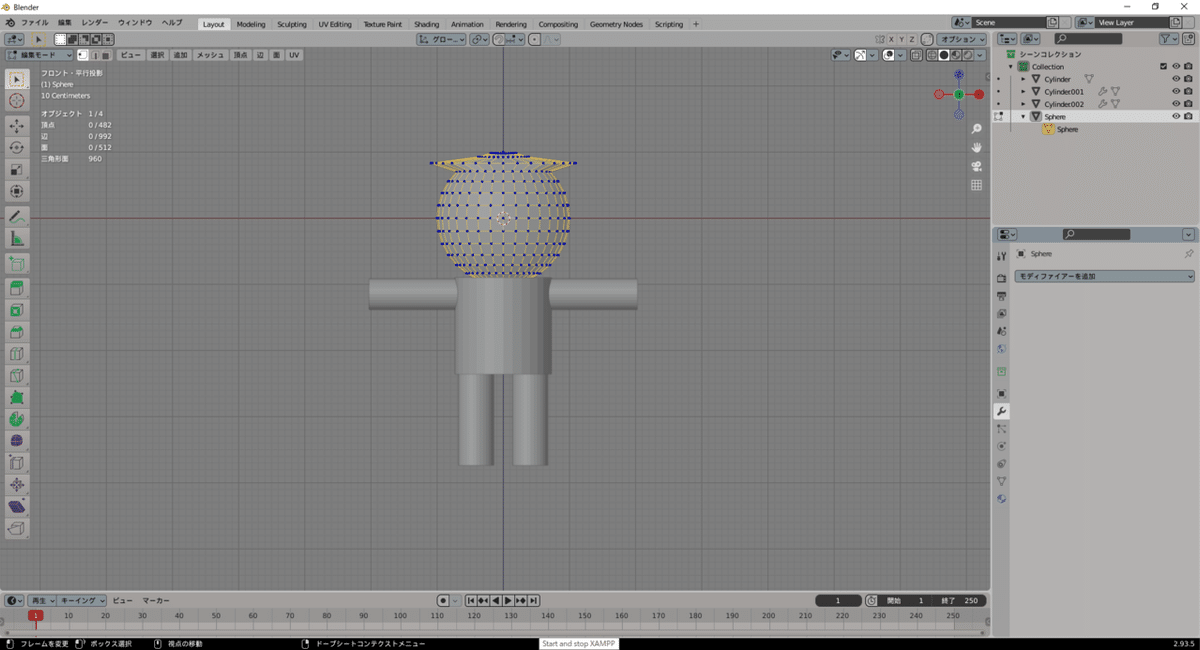Select the Shrink/Fatten tool
This screenshot has height=650, width=1200.
click(17, 485)
